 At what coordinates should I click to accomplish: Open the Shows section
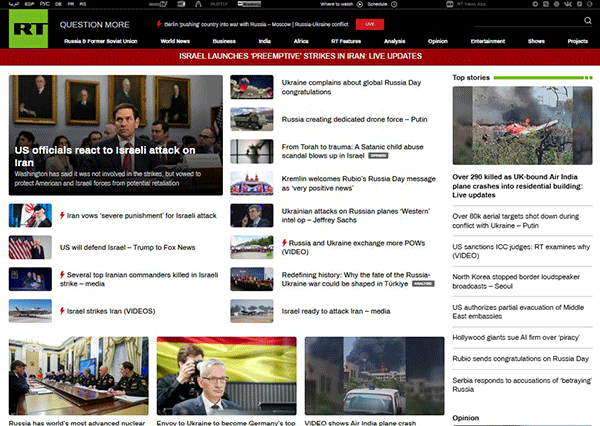pyautogui.click(x=536, y=41)
